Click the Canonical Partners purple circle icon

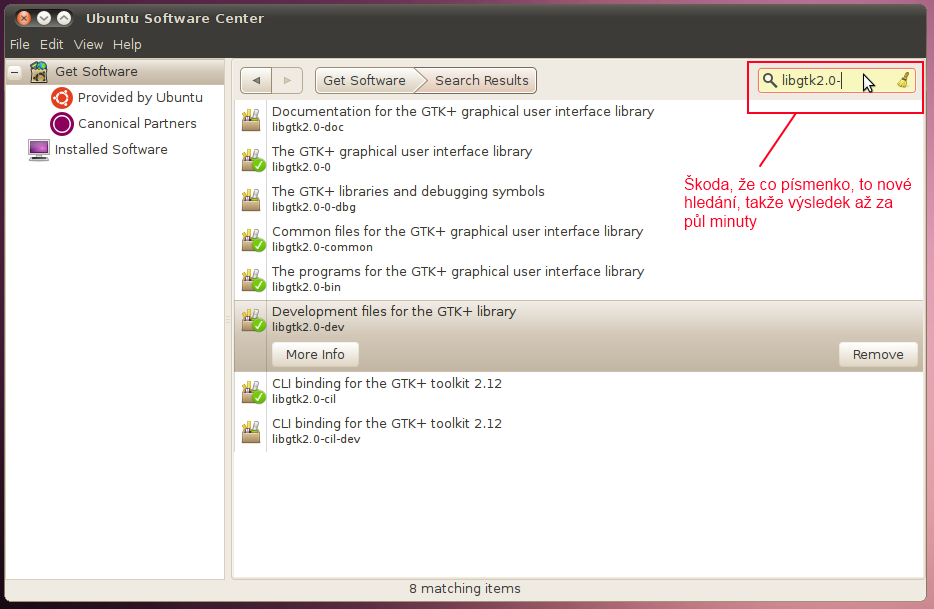[61, 124]
